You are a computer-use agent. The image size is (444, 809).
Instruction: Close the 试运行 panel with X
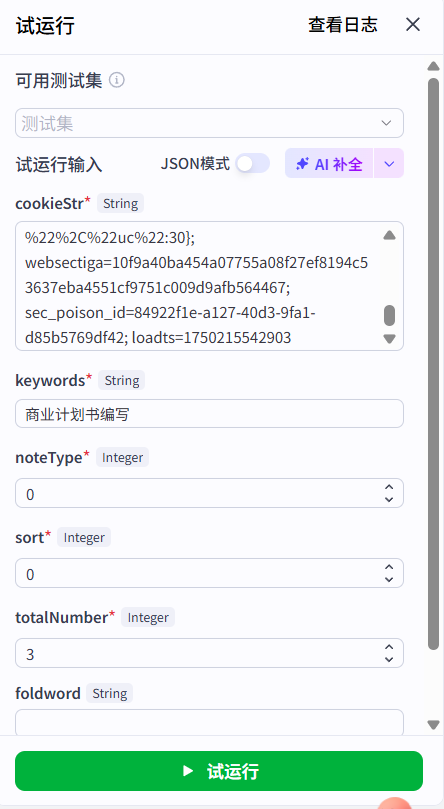(413, 24)
